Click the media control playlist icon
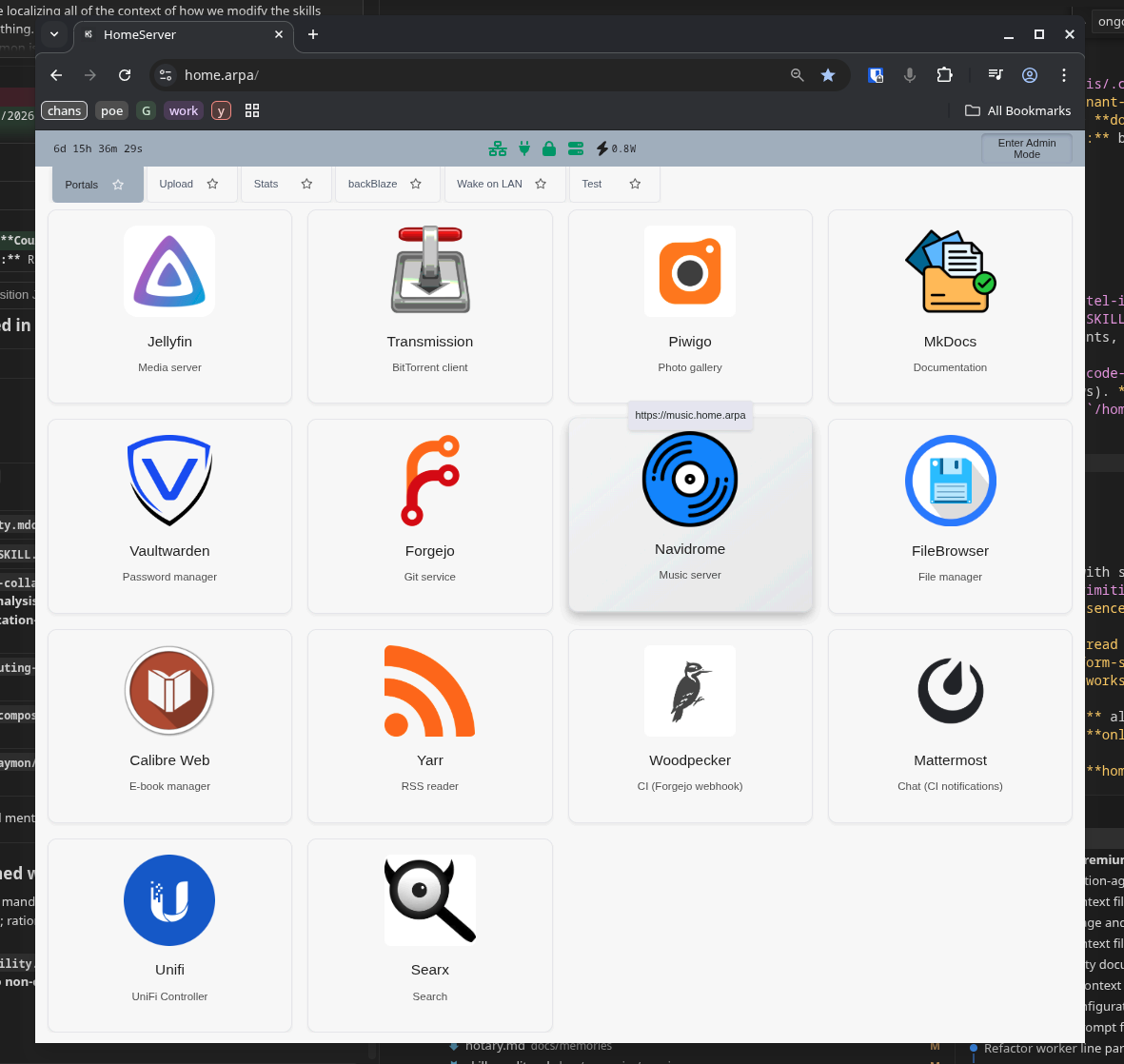Image resolution: width=1124 pixels, height=1064 pixels. [995, 74]
